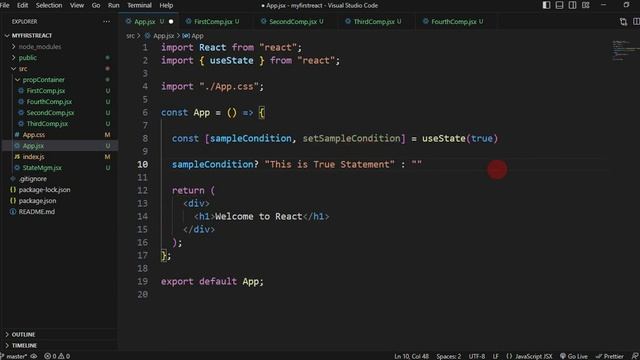This screenshot has width=640, height=360.
Task: Switch to the FirstComp.jsx tab
Action: coord(213,22)
